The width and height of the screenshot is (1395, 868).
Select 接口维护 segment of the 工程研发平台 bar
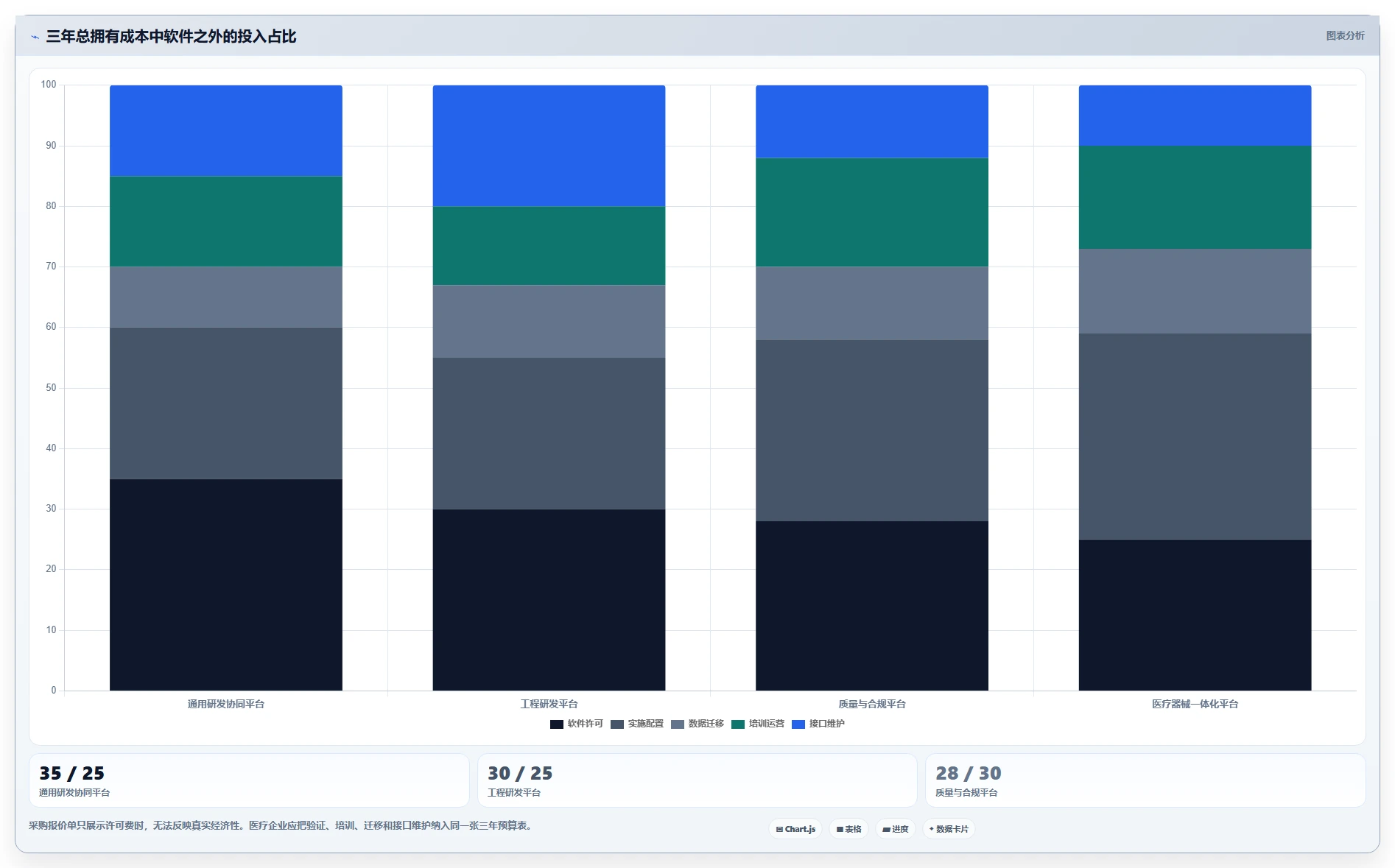[x=549, y=146]
